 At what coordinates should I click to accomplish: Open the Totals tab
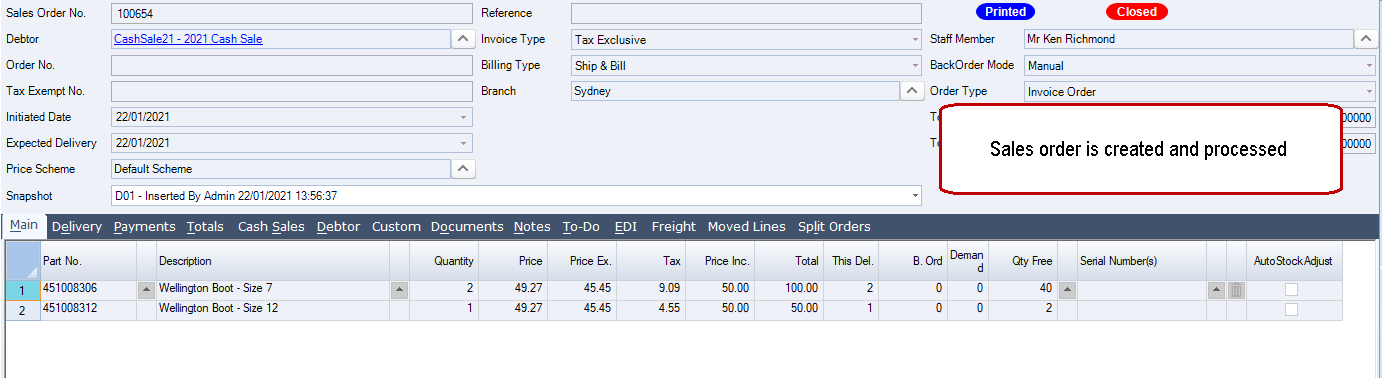[205, 227]
